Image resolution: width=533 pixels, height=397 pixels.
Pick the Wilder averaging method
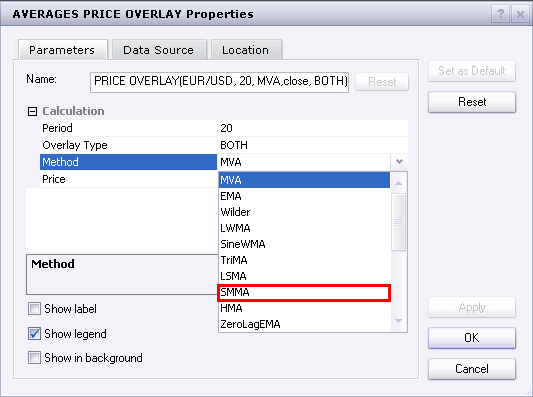304,212
